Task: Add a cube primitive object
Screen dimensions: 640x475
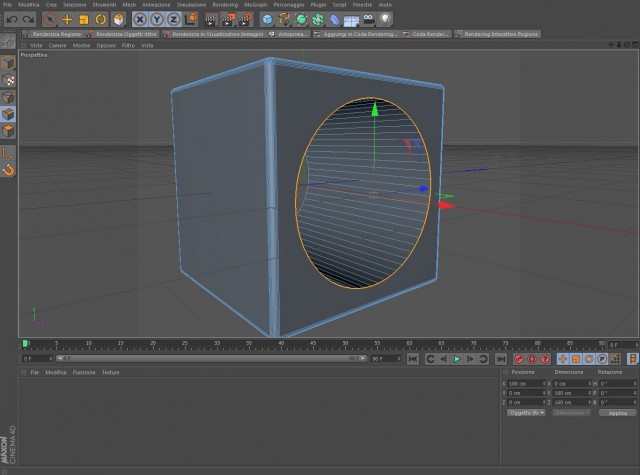Action: tap(267, 19)
